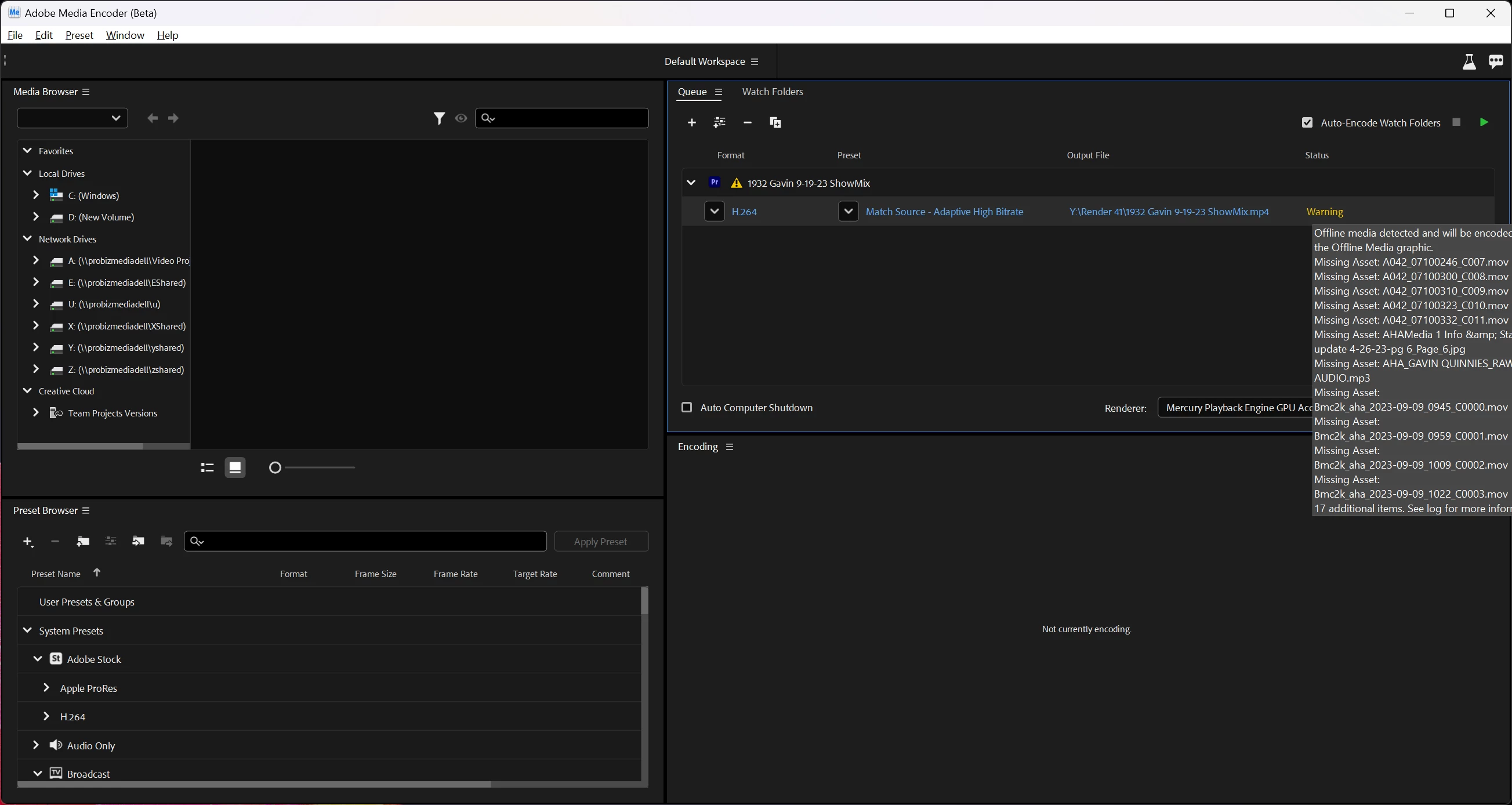
Task: Open the beta flask icon at top right
Action: point(1469,61)
